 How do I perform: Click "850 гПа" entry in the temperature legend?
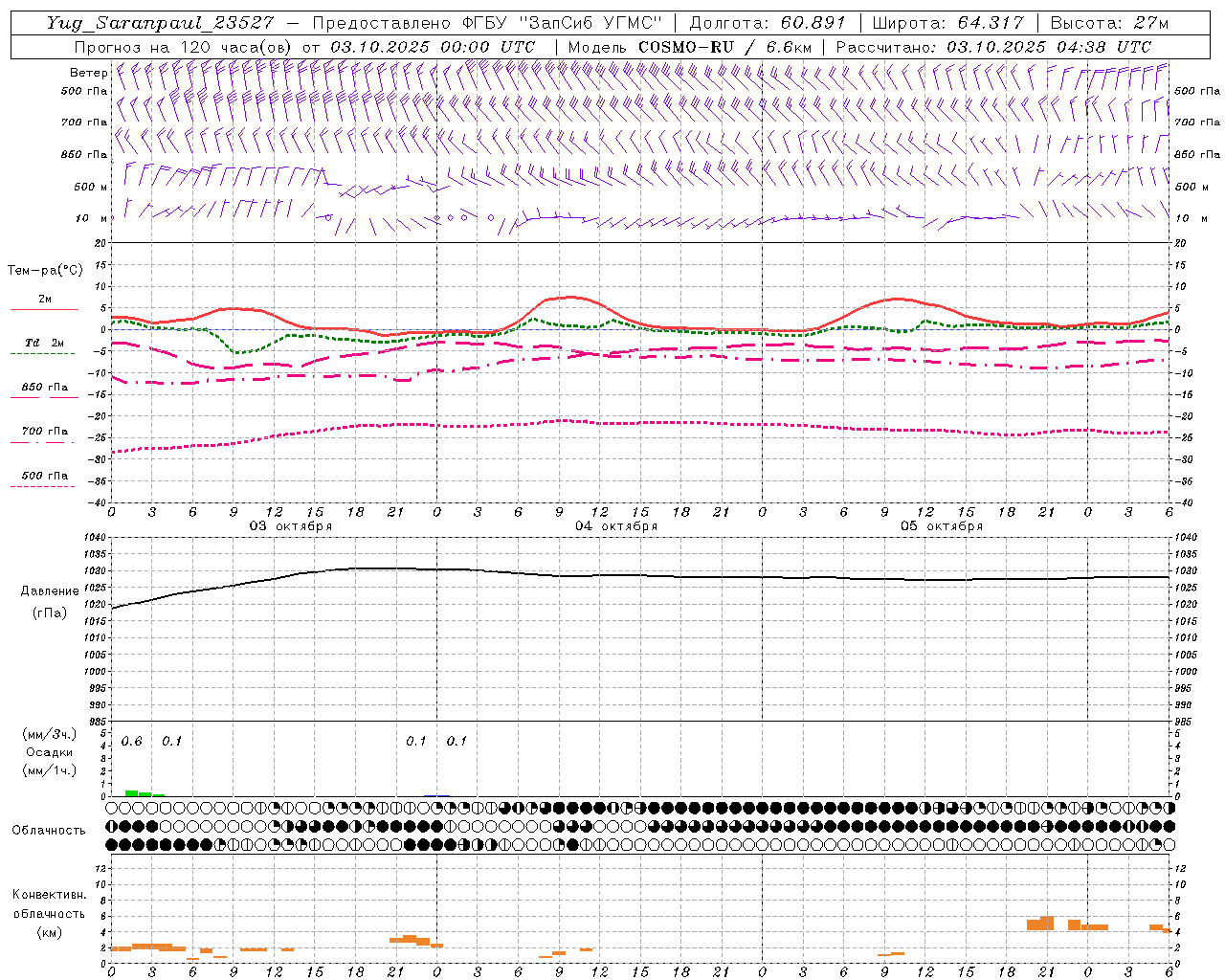point(45,388)
